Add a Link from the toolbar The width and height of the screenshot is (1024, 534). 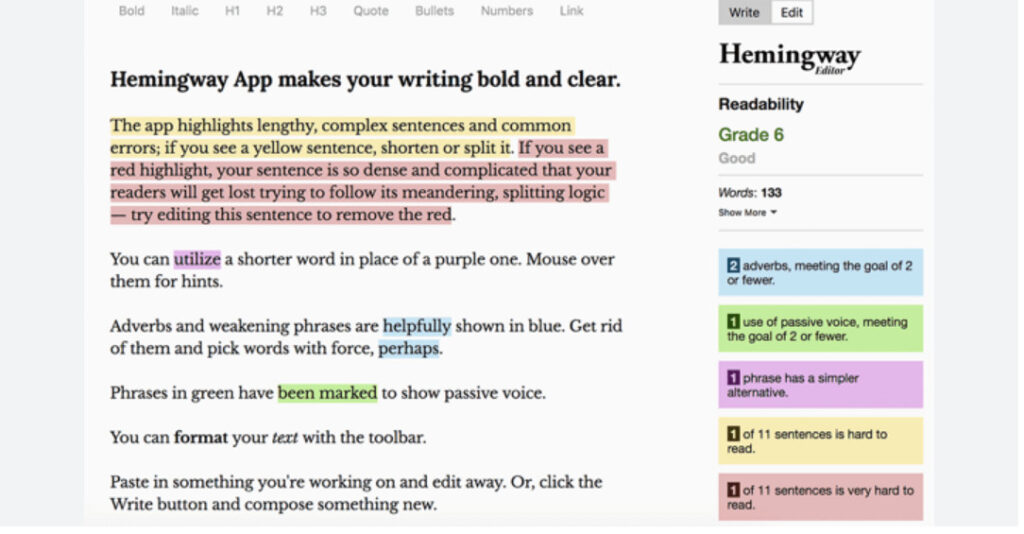(571, 11)
